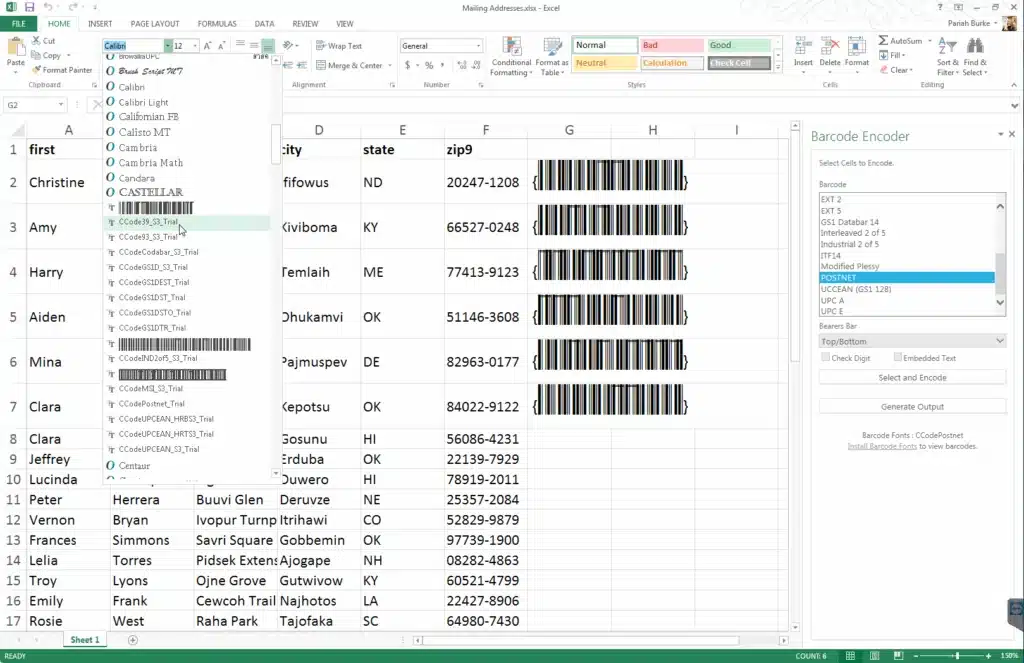
Task: Tick the Embedded Text checkbox
Action: (898, 358)
